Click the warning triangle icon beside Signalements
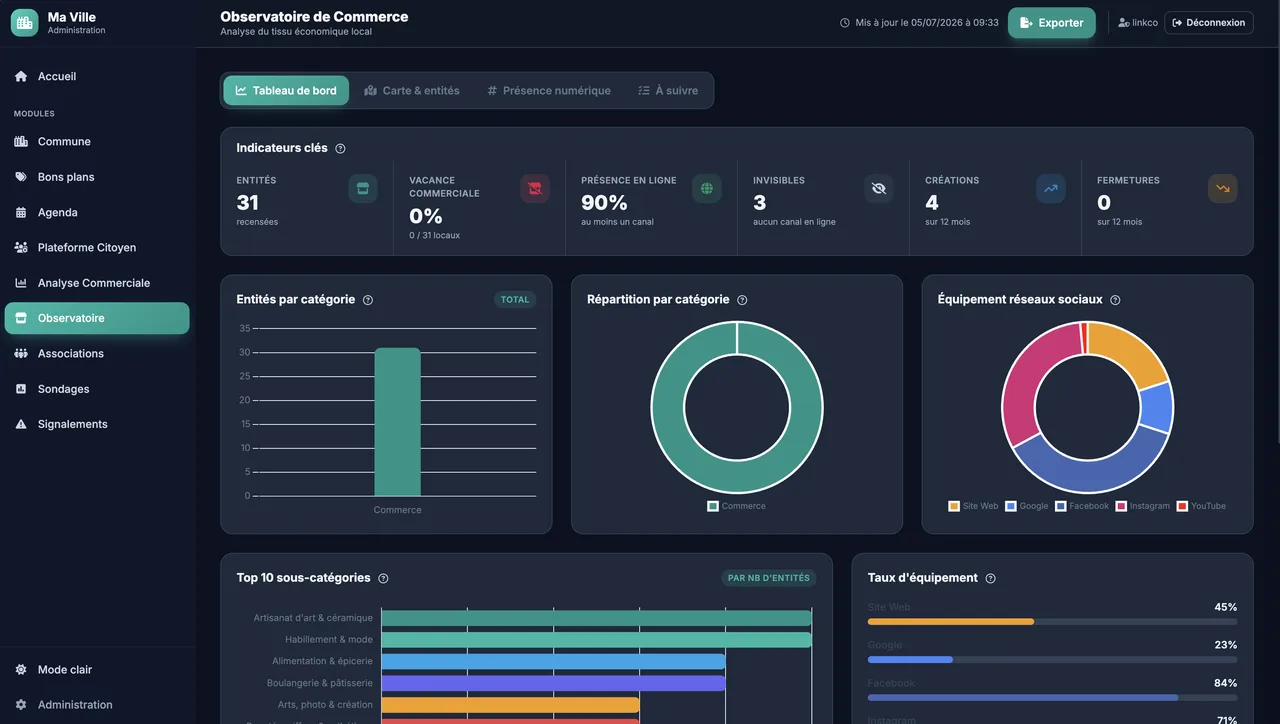The image size is (1280, 724). [x=21, y=424]
